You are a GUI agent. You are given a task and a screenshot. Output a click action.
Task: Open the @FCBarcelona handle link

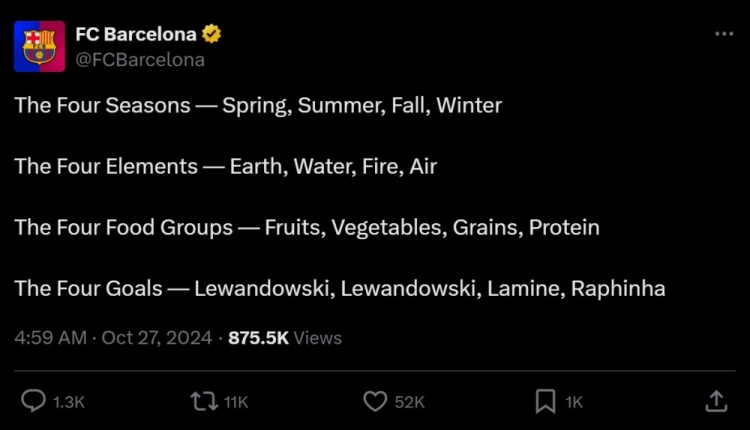pos(140,60)
